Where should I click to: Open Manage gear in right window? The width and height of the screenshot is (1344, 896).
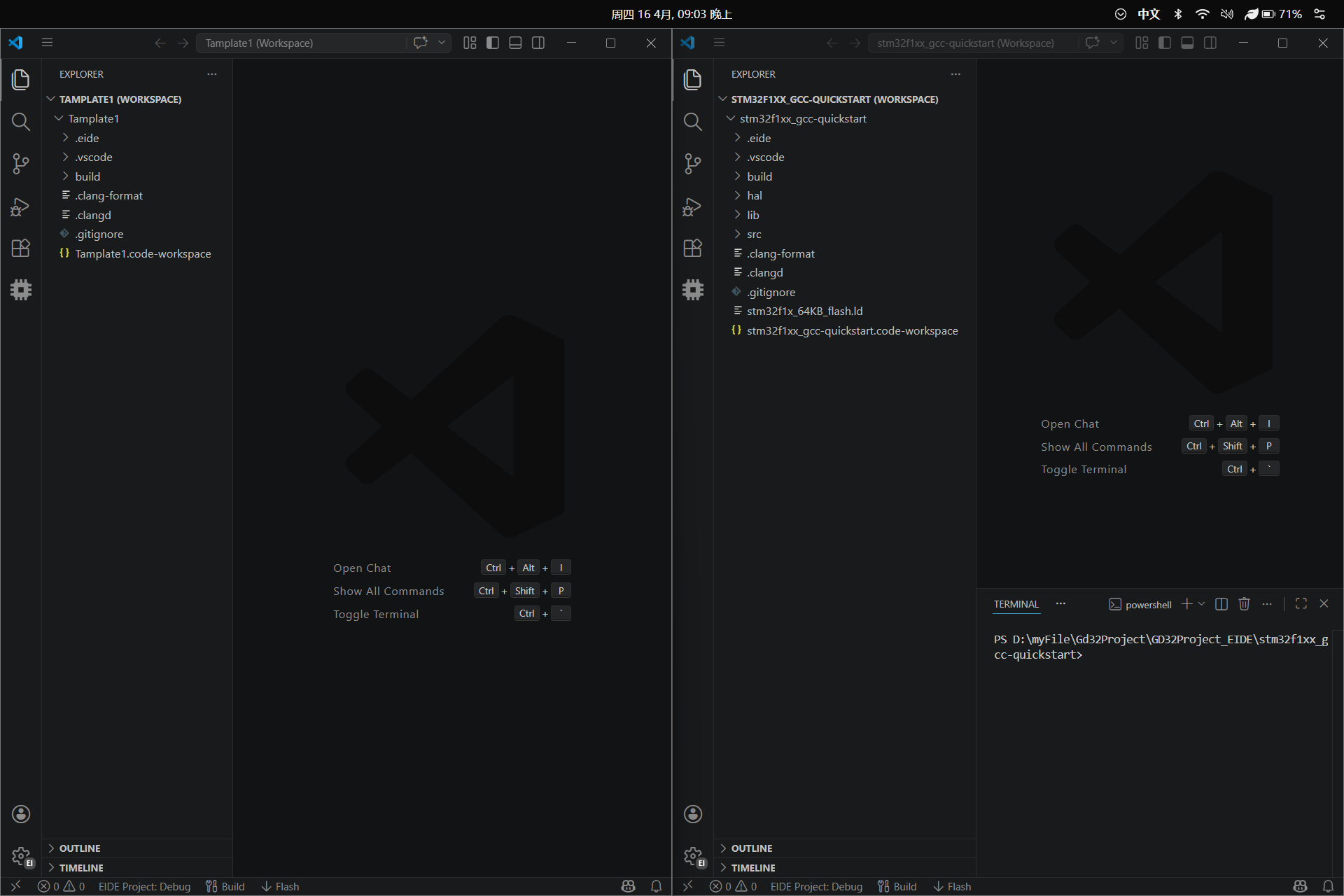(693, 855)
